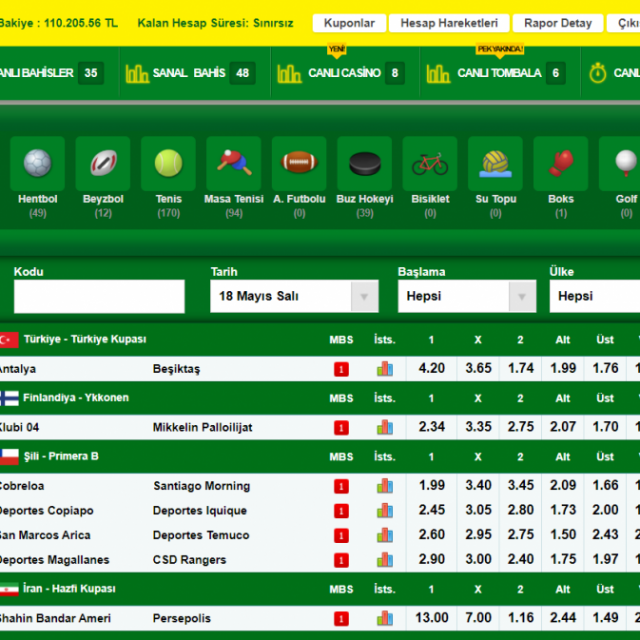
Task: Click İran - Hazfi Kupası league header
Action: [x=69, y=589]
